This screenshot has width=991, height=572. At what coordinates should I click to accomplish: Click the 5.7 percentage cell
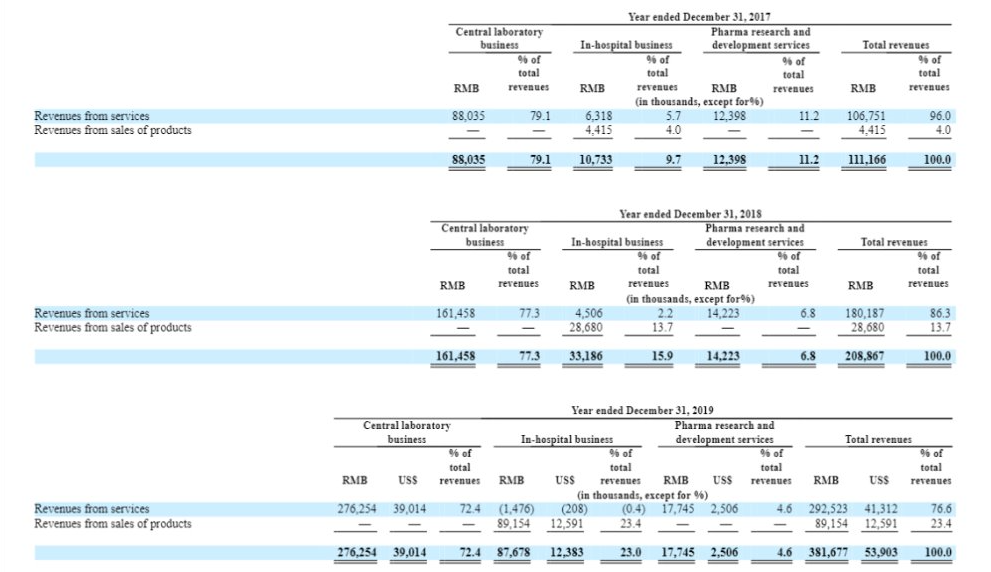point(673,116)
